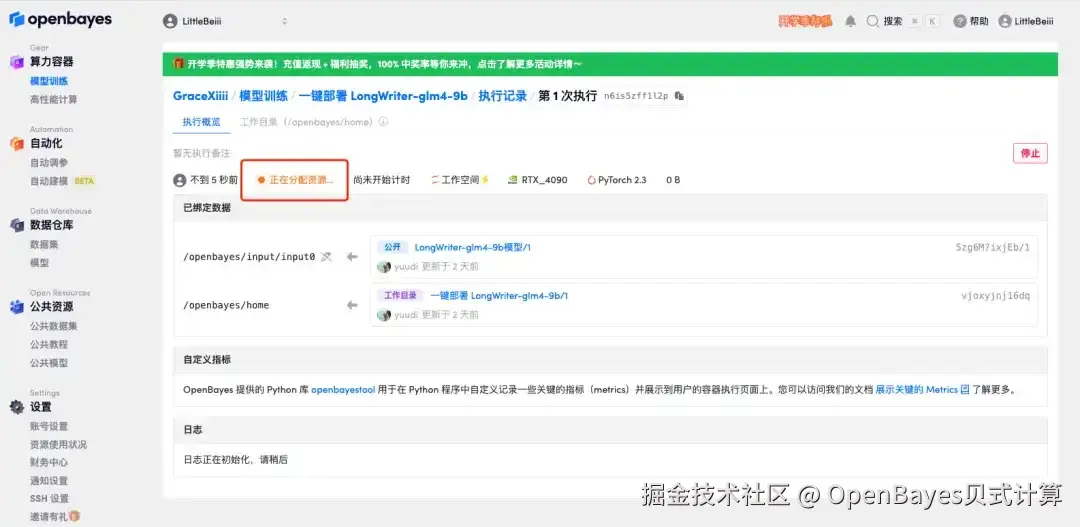This screenshot has width=1080, height=527.
Task: Open 数据集 in the sidebar
Action: 44,244
